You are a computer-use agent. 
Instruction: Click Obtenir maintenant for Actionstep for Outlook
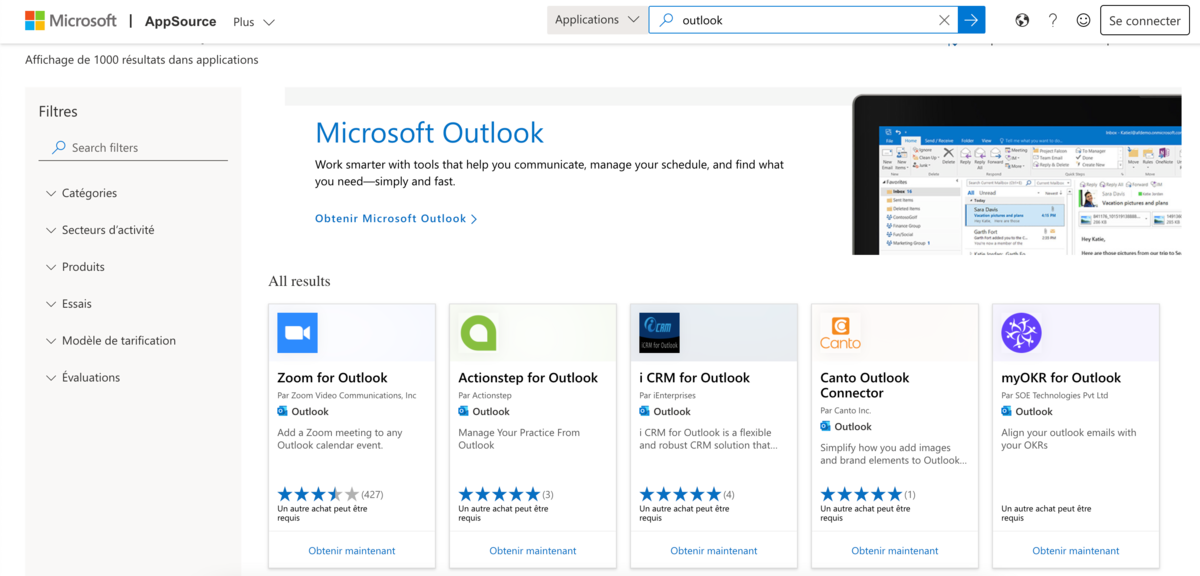[533, 551]
